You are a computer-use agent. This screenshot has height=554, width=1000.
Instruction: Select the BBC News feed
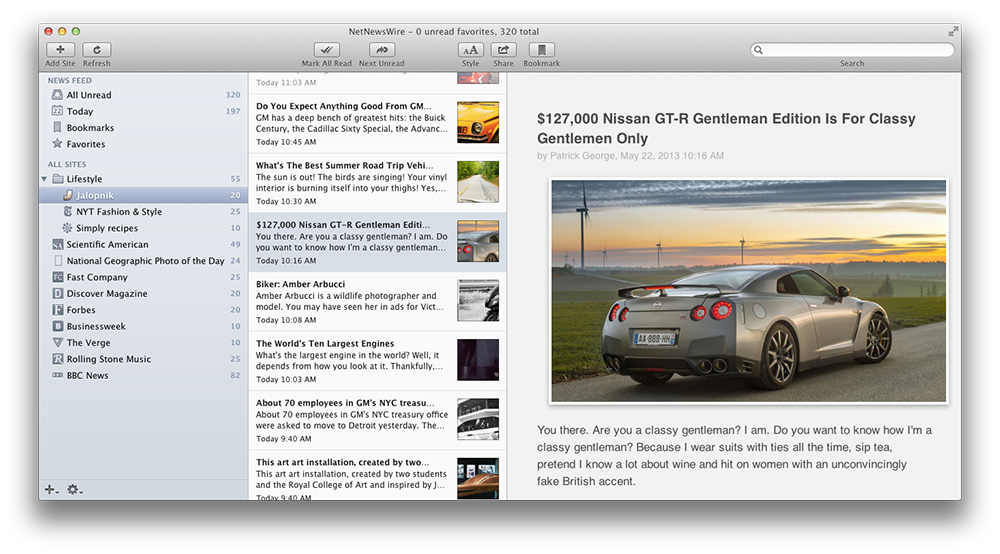(87, 376)
